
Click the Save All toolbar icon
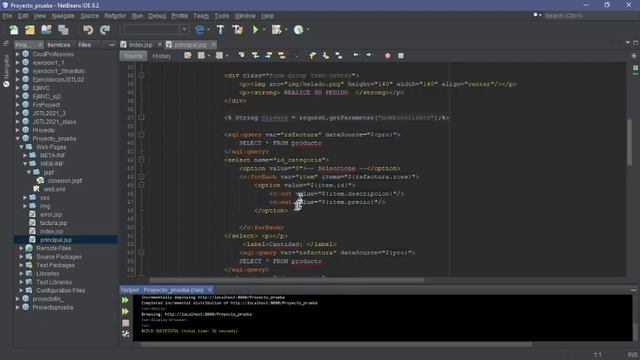coord(63,30)
